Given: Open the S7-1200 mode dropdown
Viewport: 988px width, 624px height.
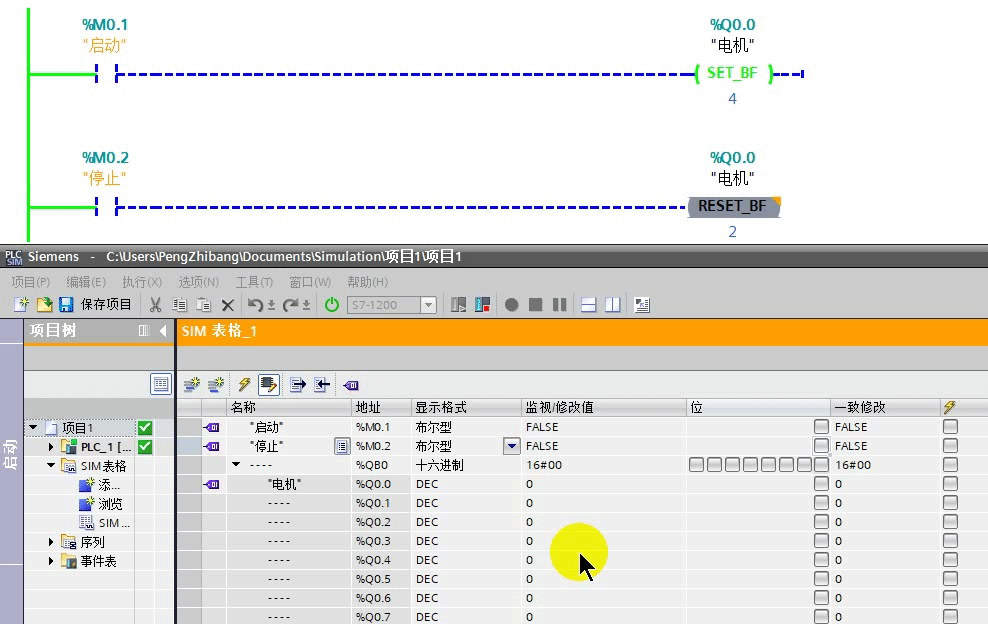Looking at the screenshot, I should [430, 305].
